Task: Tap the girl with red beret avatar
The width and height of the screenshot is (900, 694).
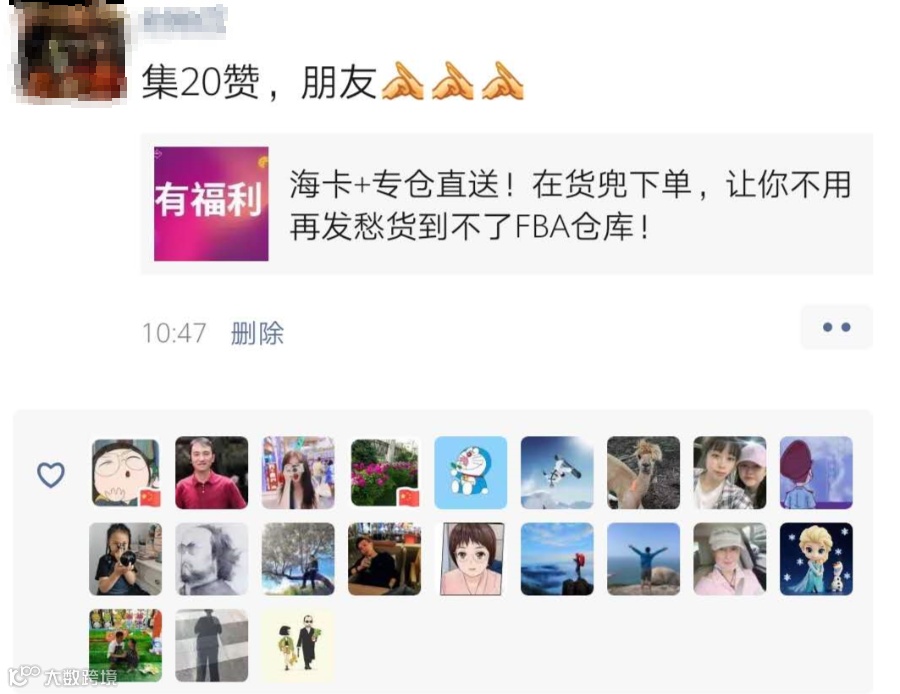Action: 816,472
